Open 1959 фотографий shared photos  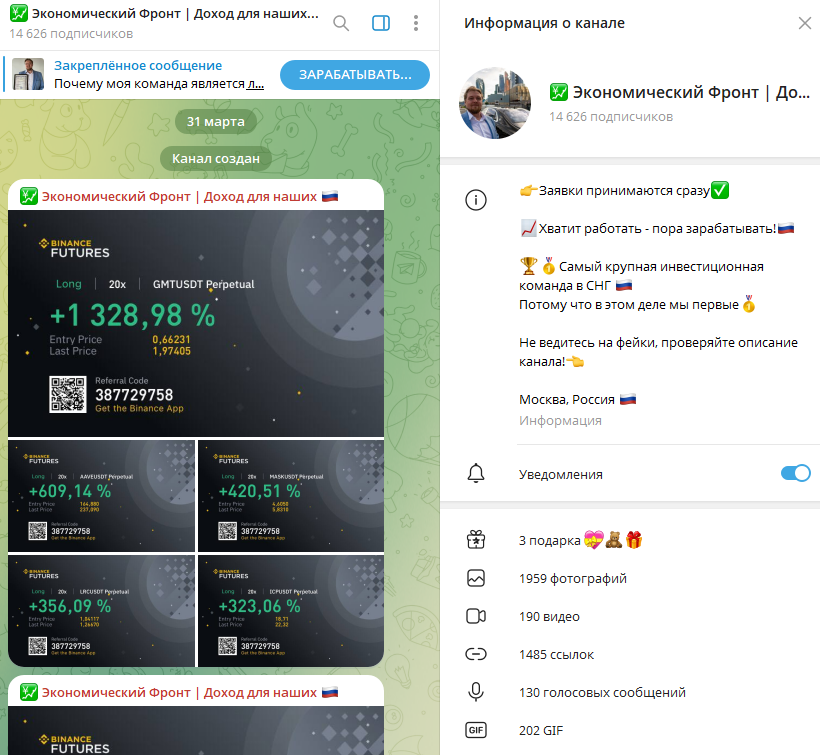pyautogui.click(x=572, y=579)
